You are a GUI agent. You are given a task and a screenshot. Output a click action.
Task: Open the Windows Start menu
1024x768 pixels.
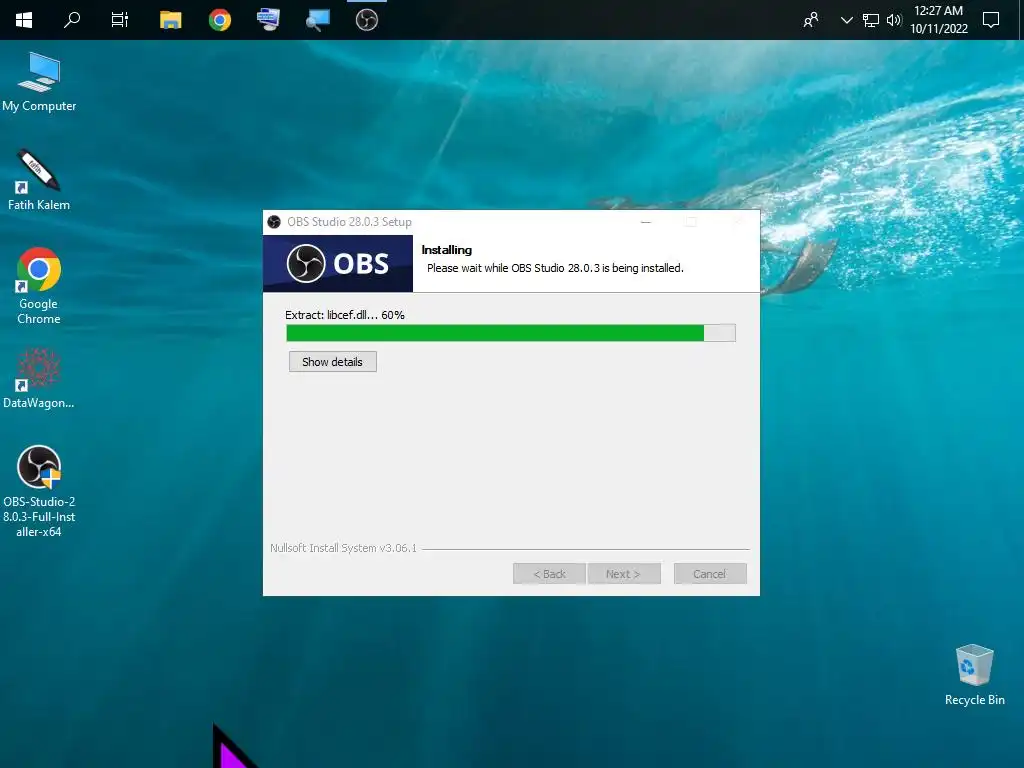[x=24, y=20]
